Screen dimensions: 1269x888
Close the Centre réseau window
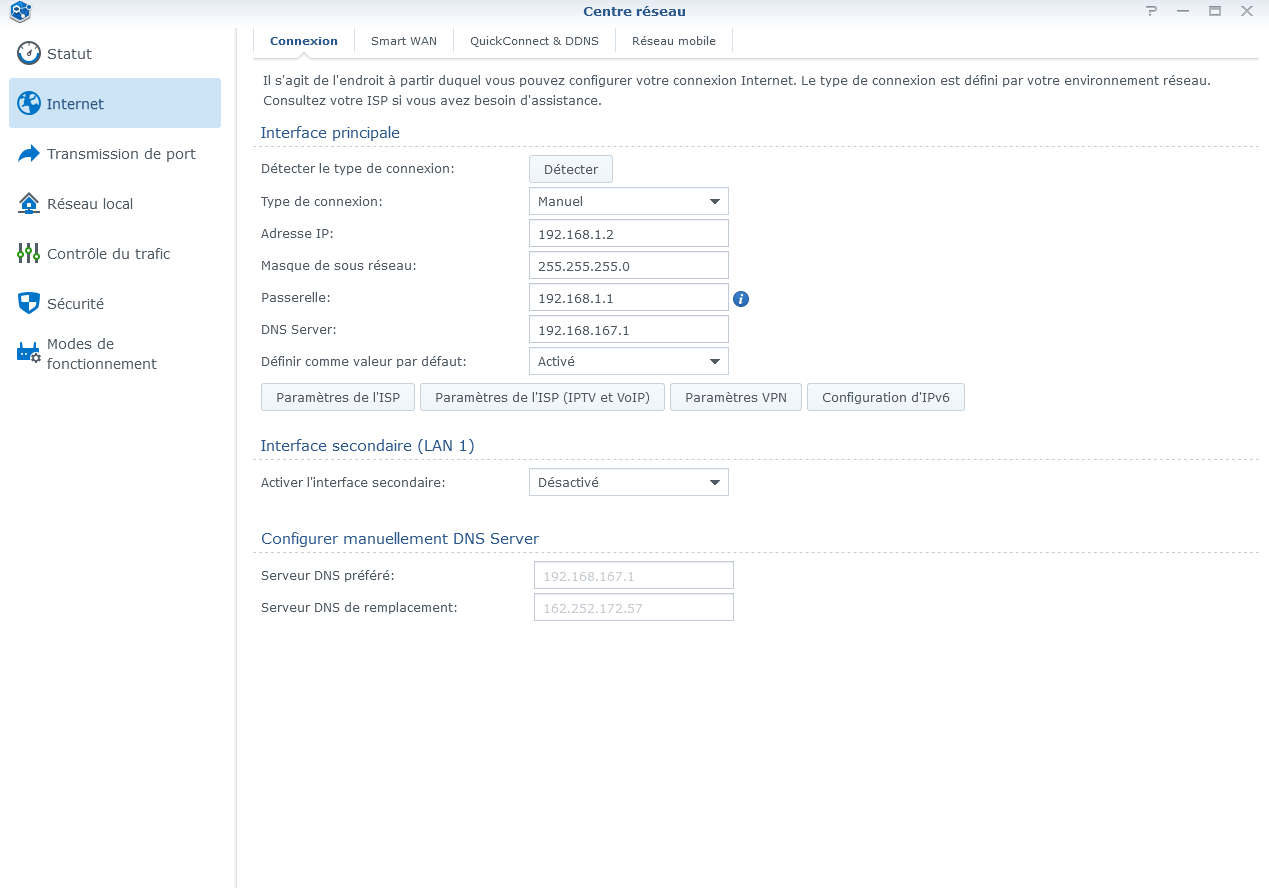[1247, 11]
